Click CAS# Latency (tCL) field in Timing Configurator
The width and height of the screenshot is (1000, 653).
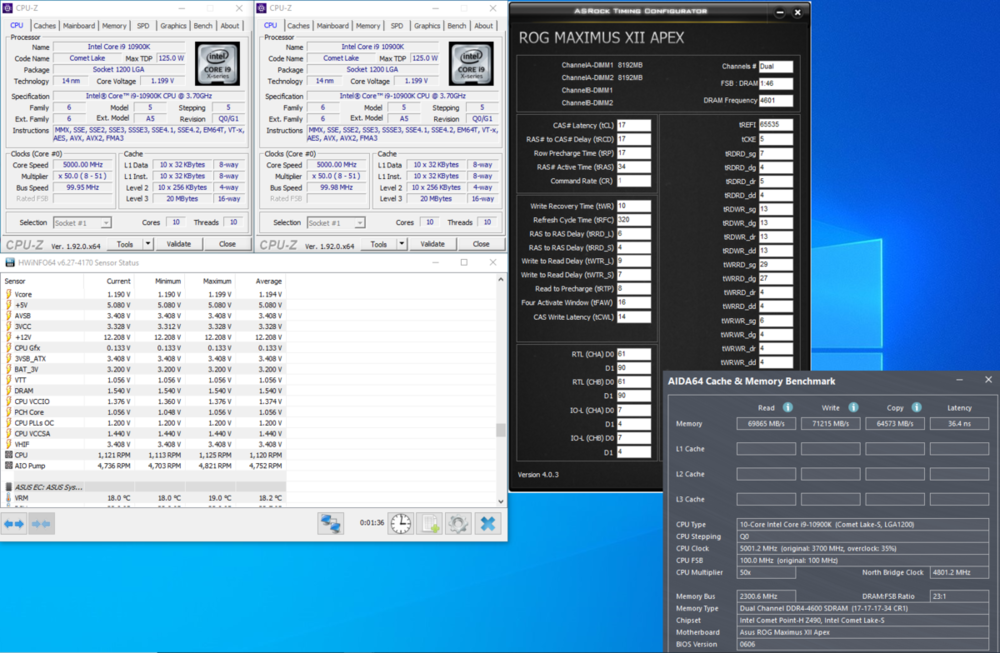(x=634, y=125)
